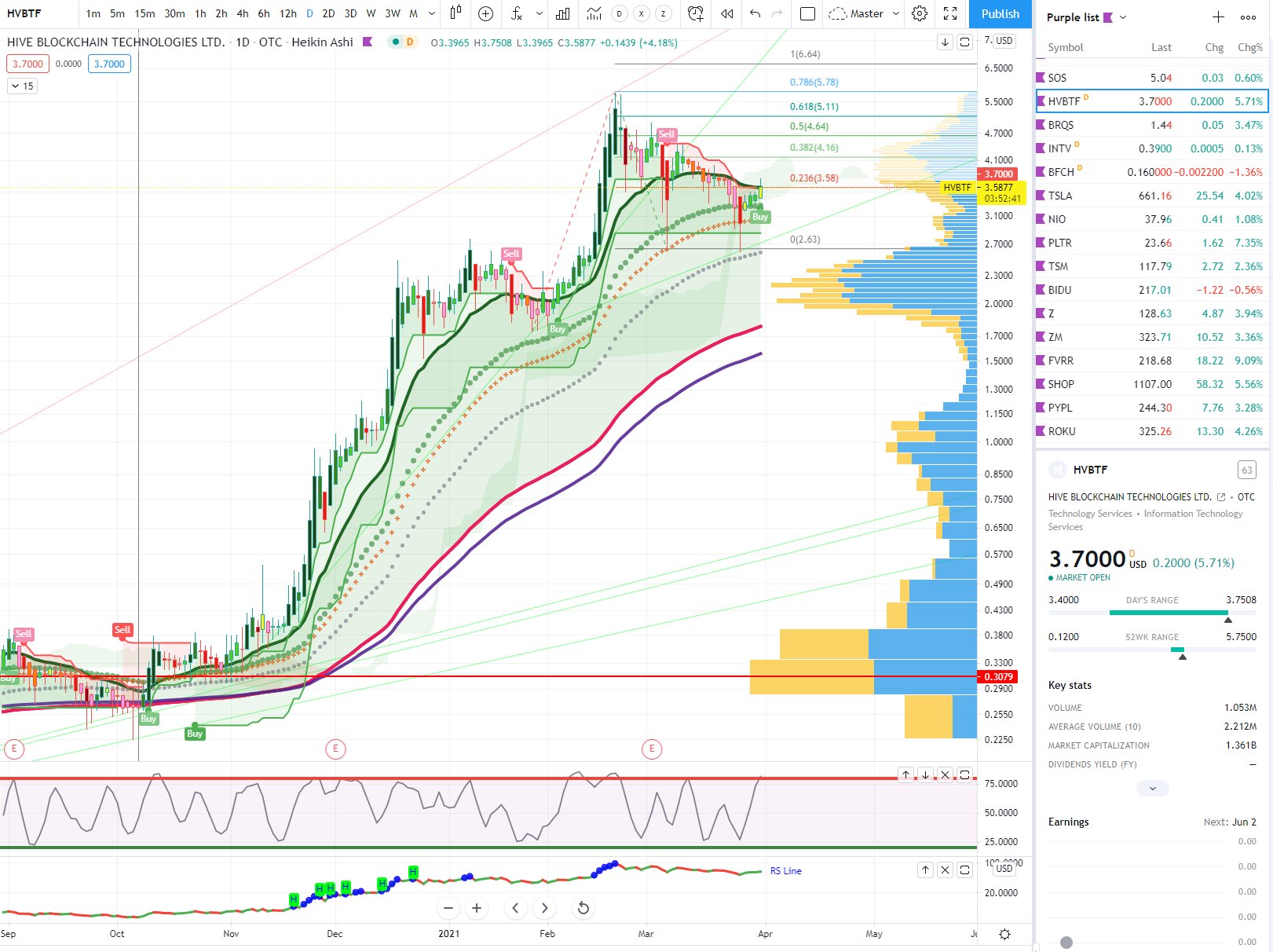Open HIVE Blockchain external link icon
The height and width of the screenshot is (952, 1273).
[x=1221, y=497]
